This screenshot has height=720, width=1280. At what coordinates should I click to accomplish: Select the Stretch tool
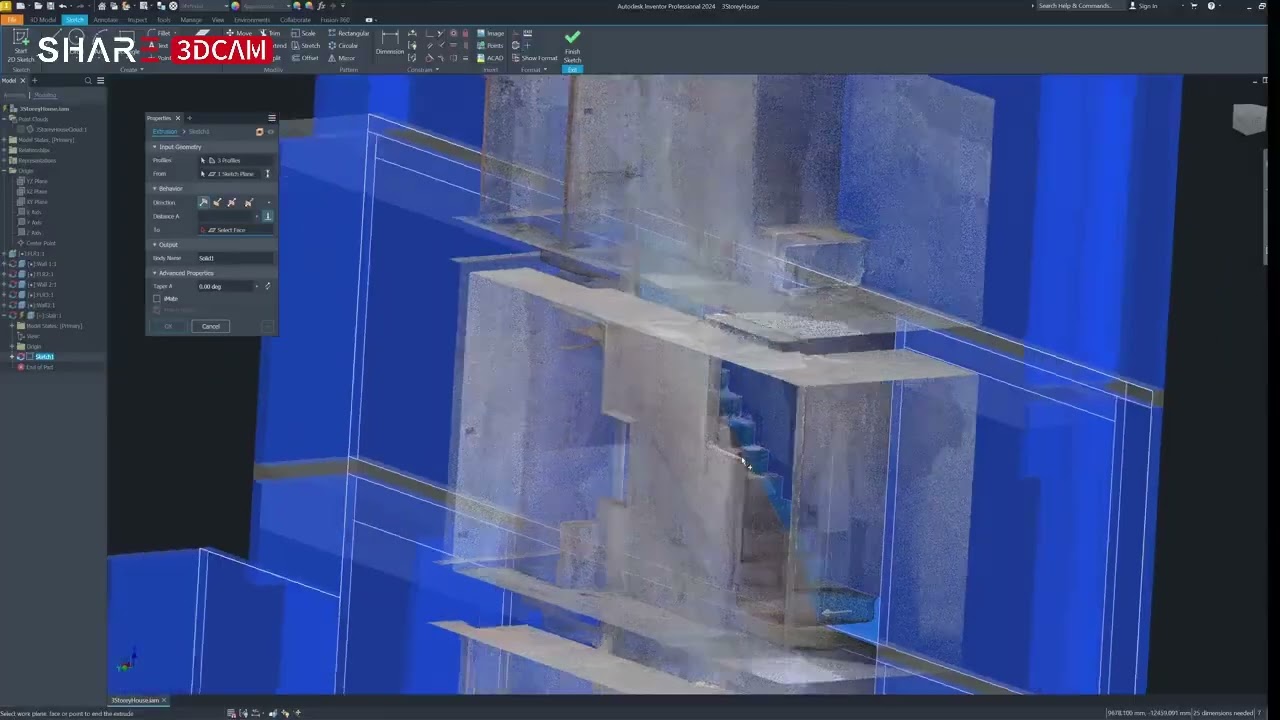click(305, 46)
